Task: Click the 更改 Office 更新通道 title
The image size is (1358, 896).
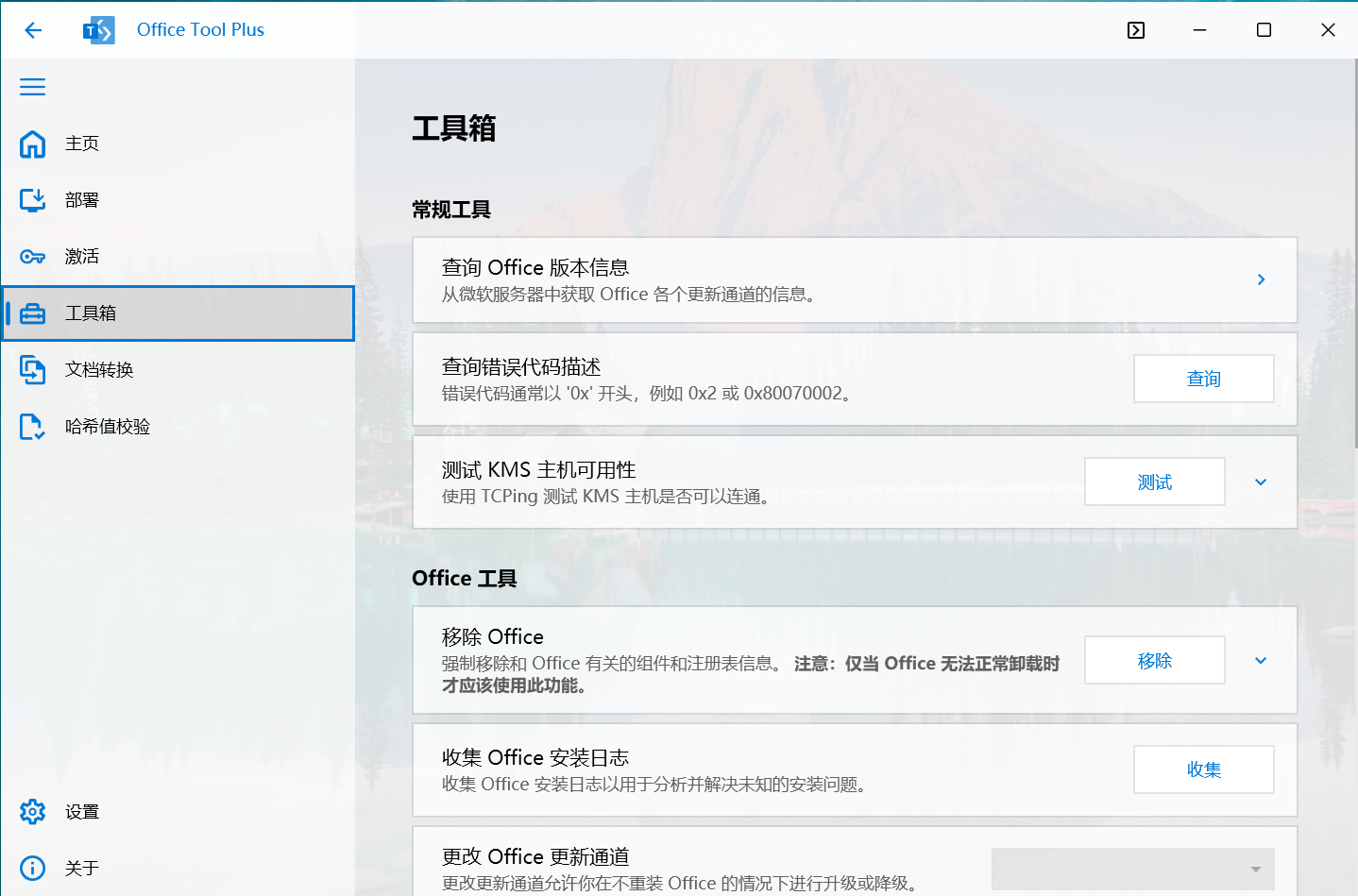Action: tap(535, 856)
